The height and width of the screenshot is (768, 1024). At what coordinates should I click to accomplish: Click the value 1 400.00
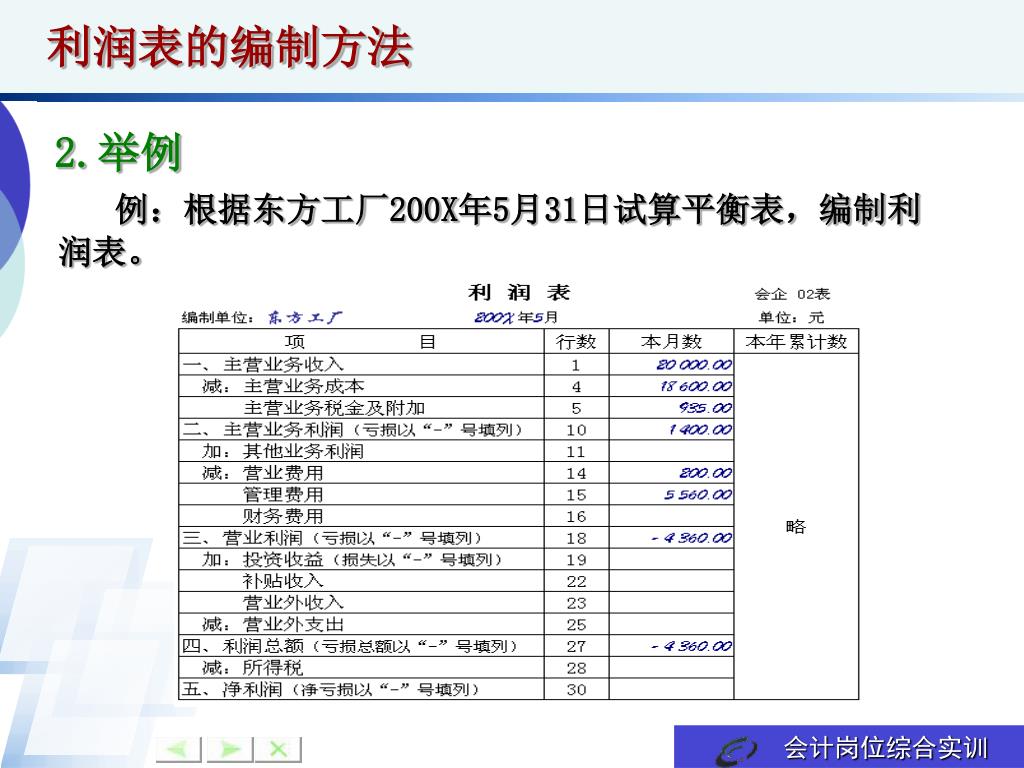click(699, 429)
